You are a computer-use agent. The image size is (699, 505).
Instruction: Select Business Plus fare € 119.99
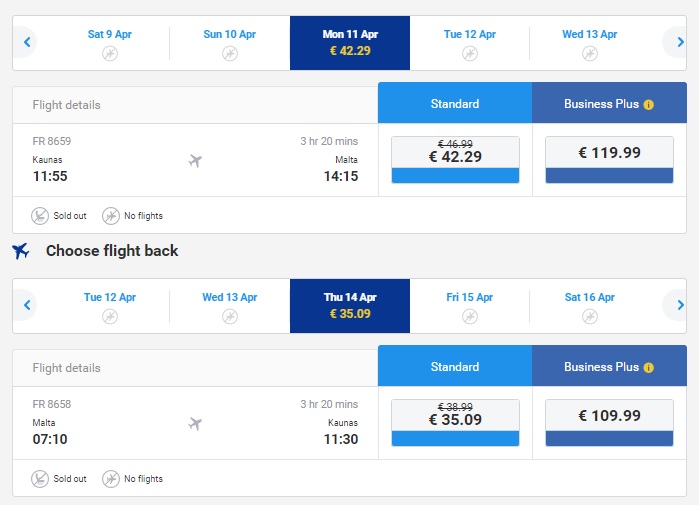pos(609,160)
